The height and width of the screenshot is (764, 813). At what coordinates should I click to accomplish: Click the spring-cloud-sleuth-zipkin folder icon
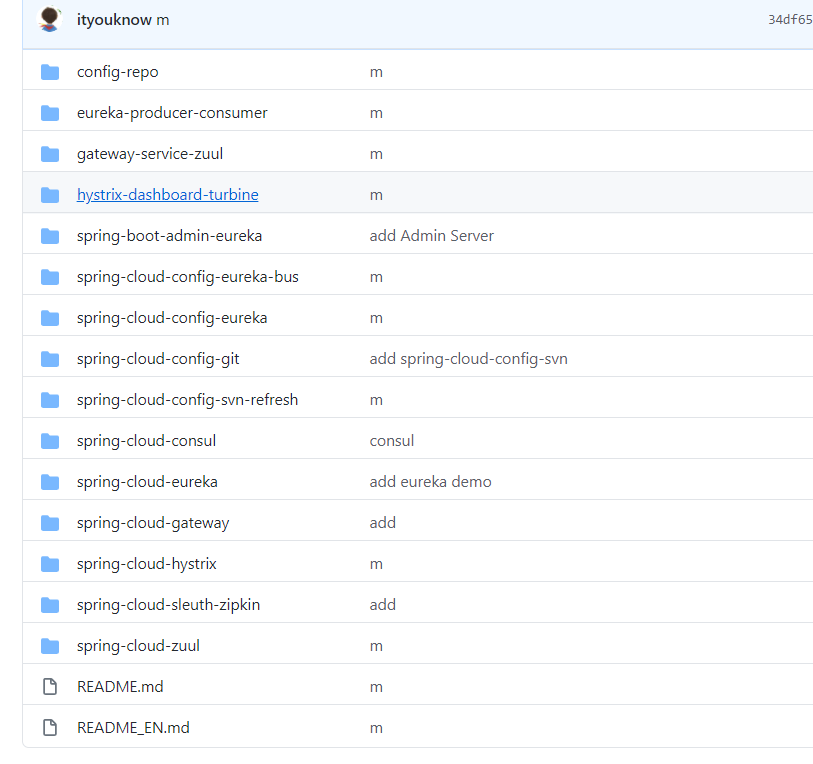click(50, 605)
